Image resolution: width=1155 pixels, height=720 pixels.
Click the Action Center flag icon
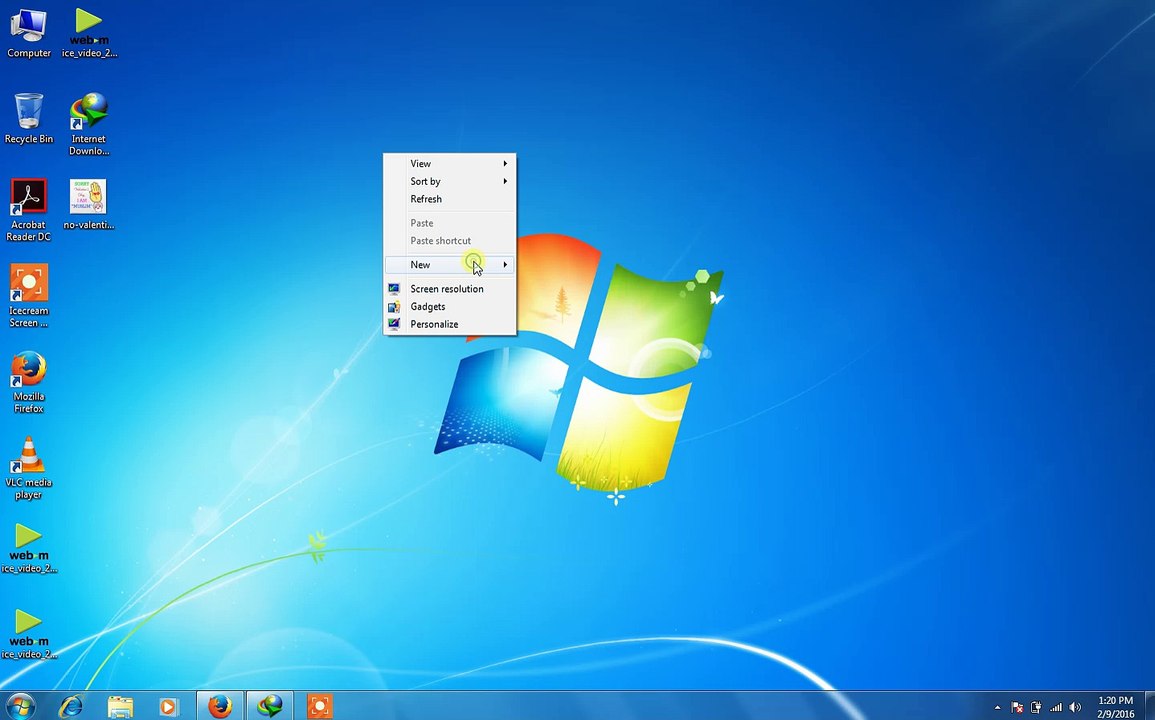pos(1017,708)
